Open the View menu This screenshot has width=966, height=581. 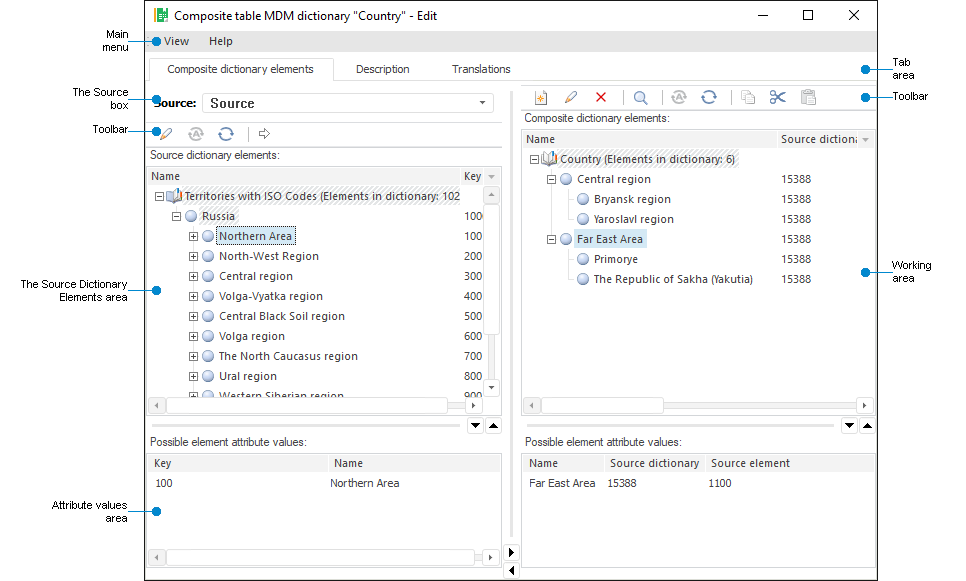pyautogui.click(x=175, y=41)
